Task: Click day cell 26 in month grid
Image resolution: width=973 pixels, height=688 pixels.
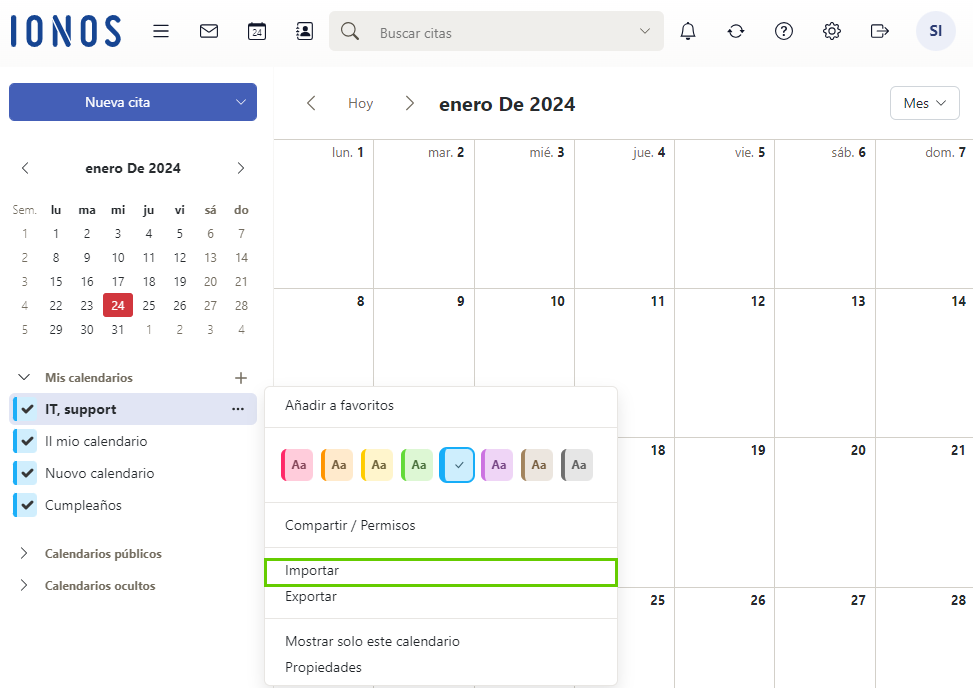Action: pos(725,638)
